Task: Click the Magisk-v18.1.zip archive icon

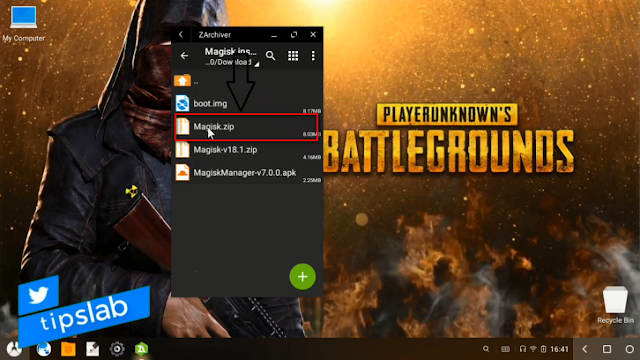Action: tap(182, 150)
